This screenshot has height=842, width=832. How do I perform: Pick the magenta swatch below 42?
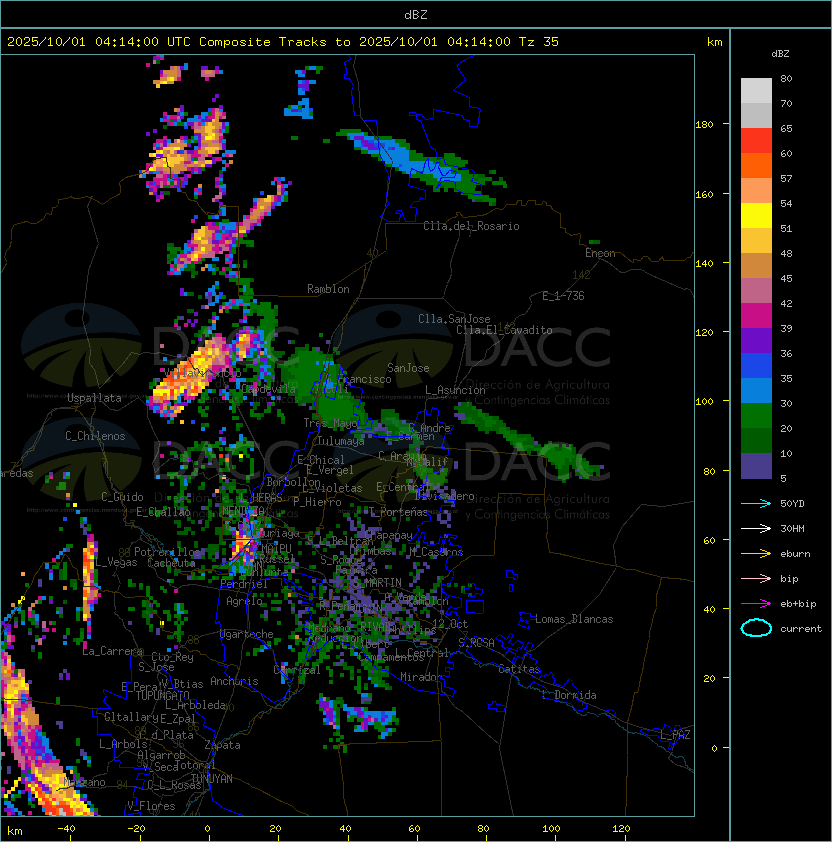[x=756, y=316]
